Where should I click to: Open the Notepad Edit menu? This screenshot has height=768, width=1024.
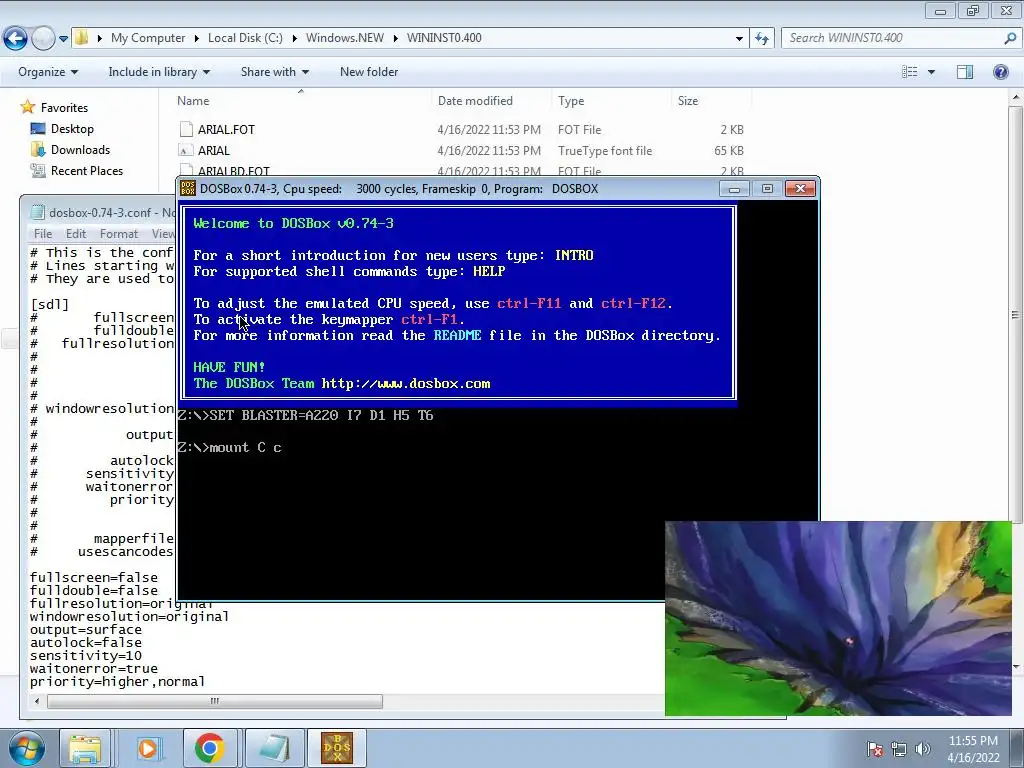pyautogui.click(x=76, y=233)
